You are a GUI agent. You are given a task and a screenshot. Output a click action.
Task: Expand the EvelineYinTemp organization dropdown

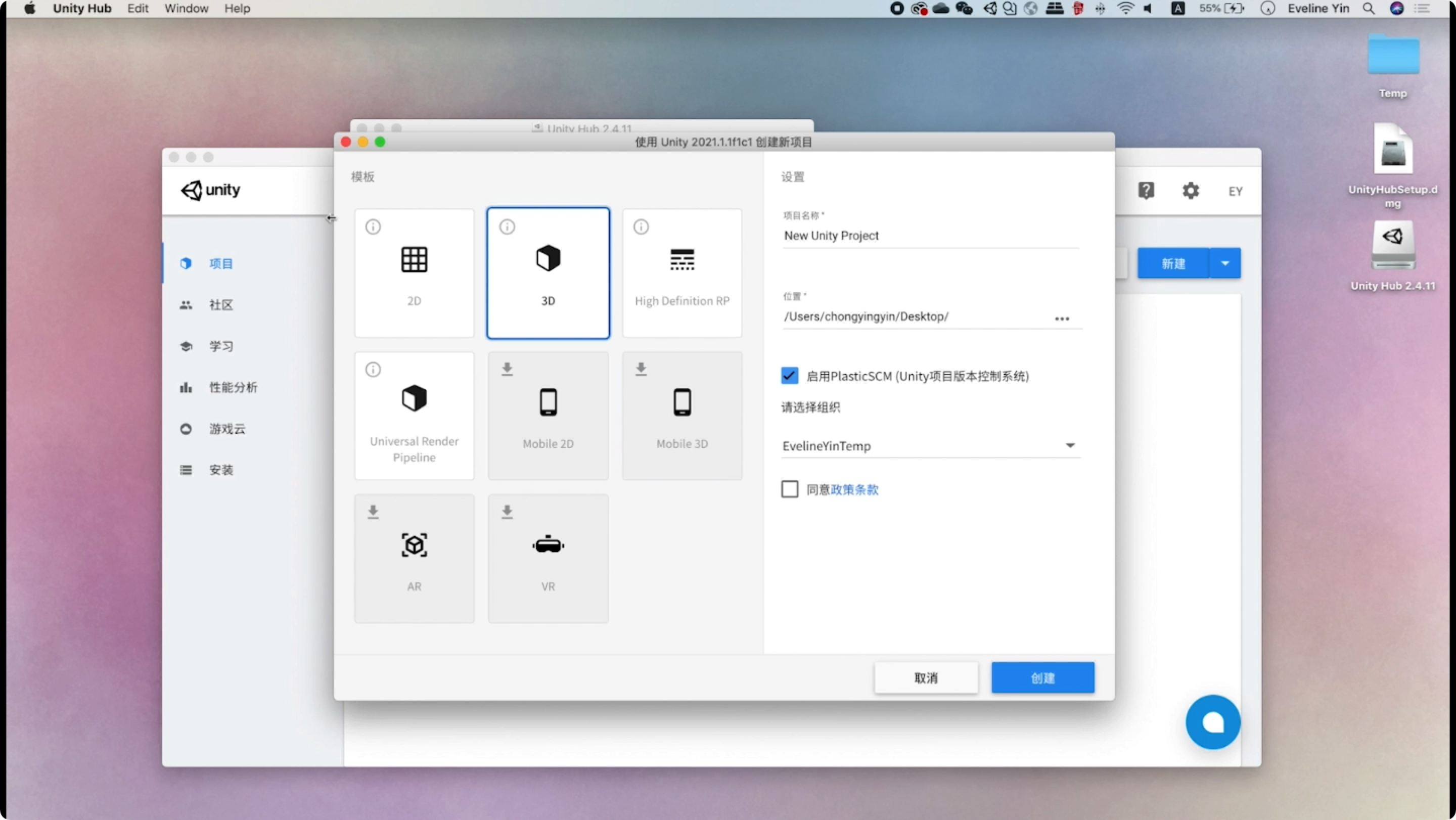[x=1069, y=445]
